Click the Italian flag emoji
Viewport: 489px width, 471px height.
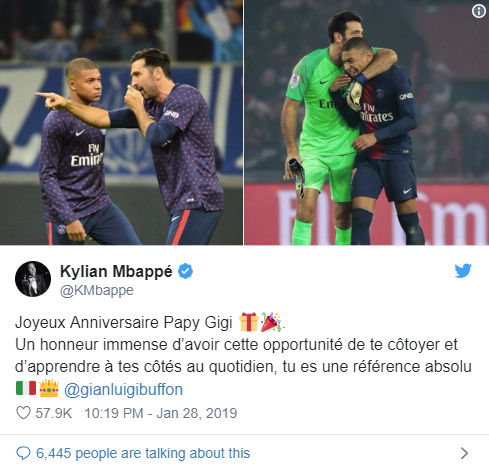point(26,388)
